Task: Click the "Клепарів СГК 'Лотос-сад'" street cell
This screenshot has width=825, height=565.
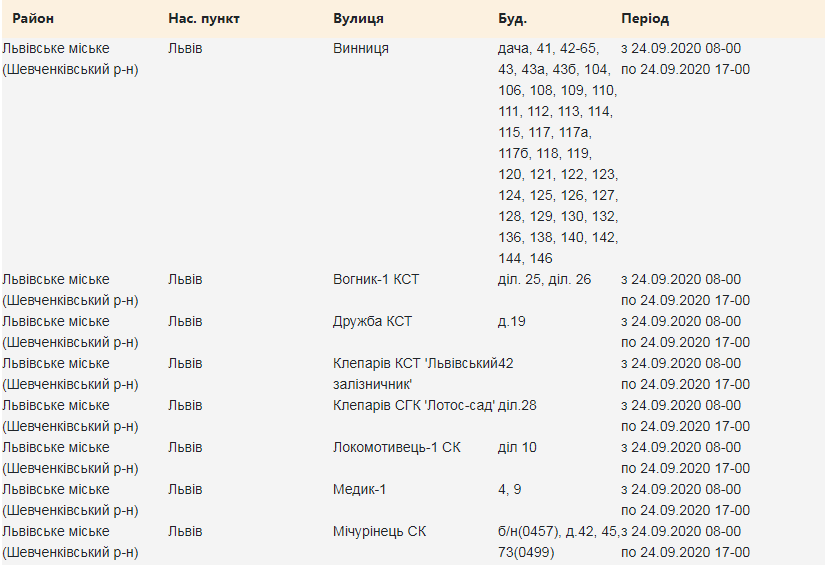Action: pyautogui.click(x=414, y=405)
